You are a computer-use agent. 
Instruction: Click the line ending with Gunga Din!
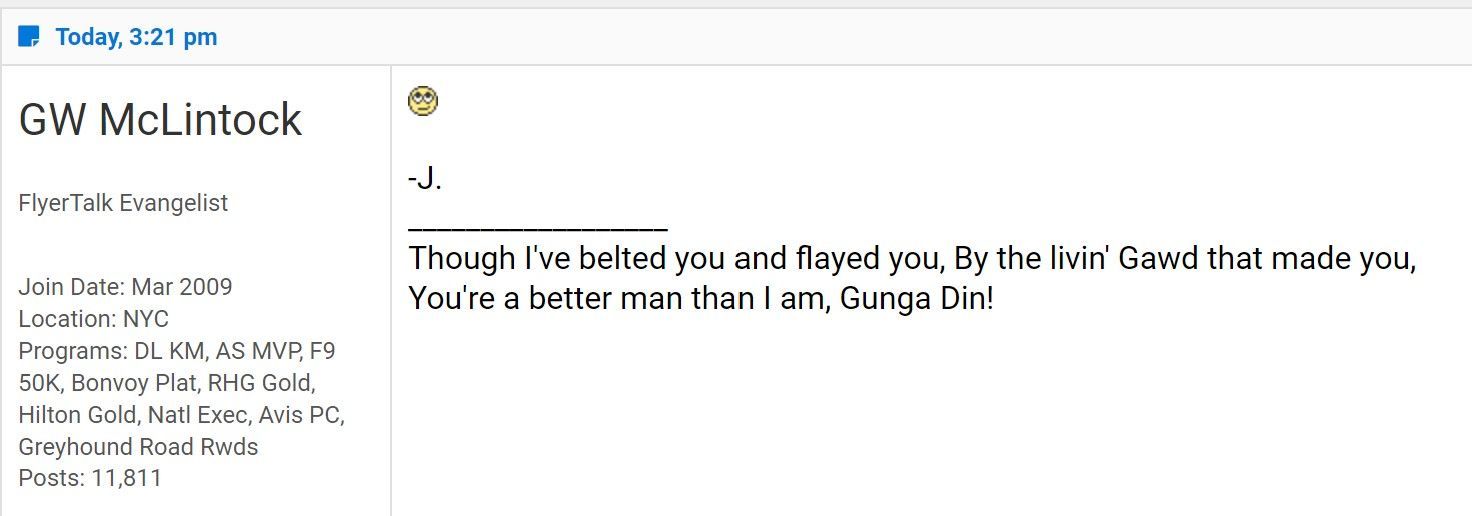pyautogui.click(x=701, y=298)
